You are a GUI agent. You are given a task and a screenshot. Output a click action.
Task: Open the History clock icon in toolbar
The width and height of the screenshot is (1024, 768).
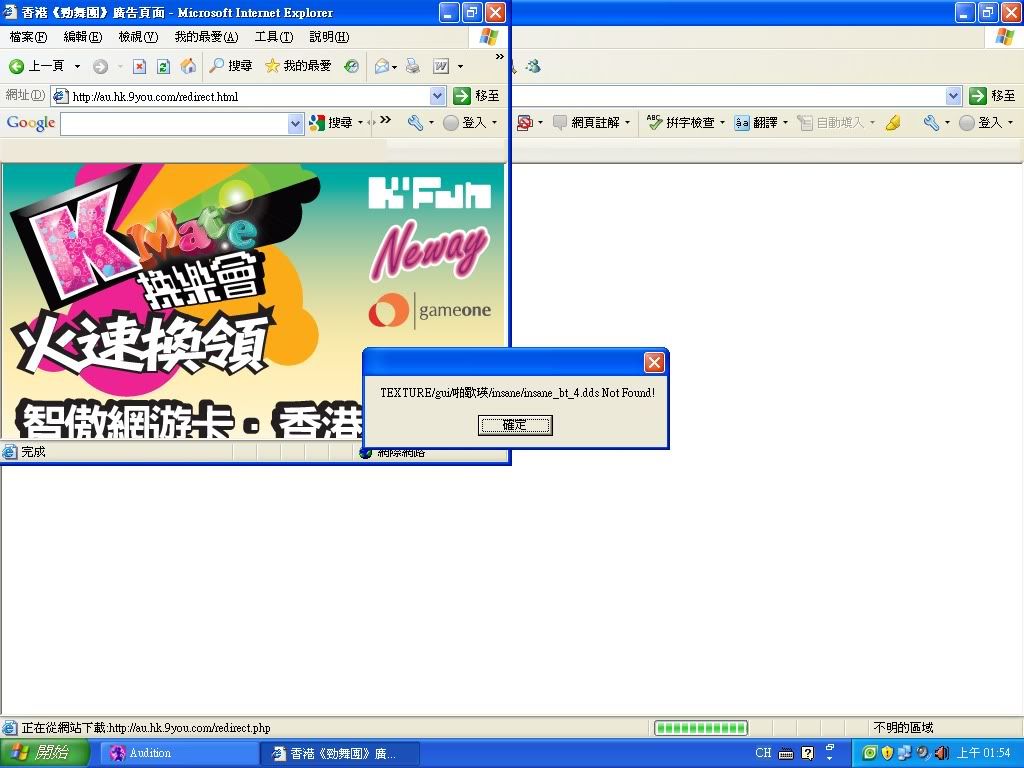pos(351,66)
